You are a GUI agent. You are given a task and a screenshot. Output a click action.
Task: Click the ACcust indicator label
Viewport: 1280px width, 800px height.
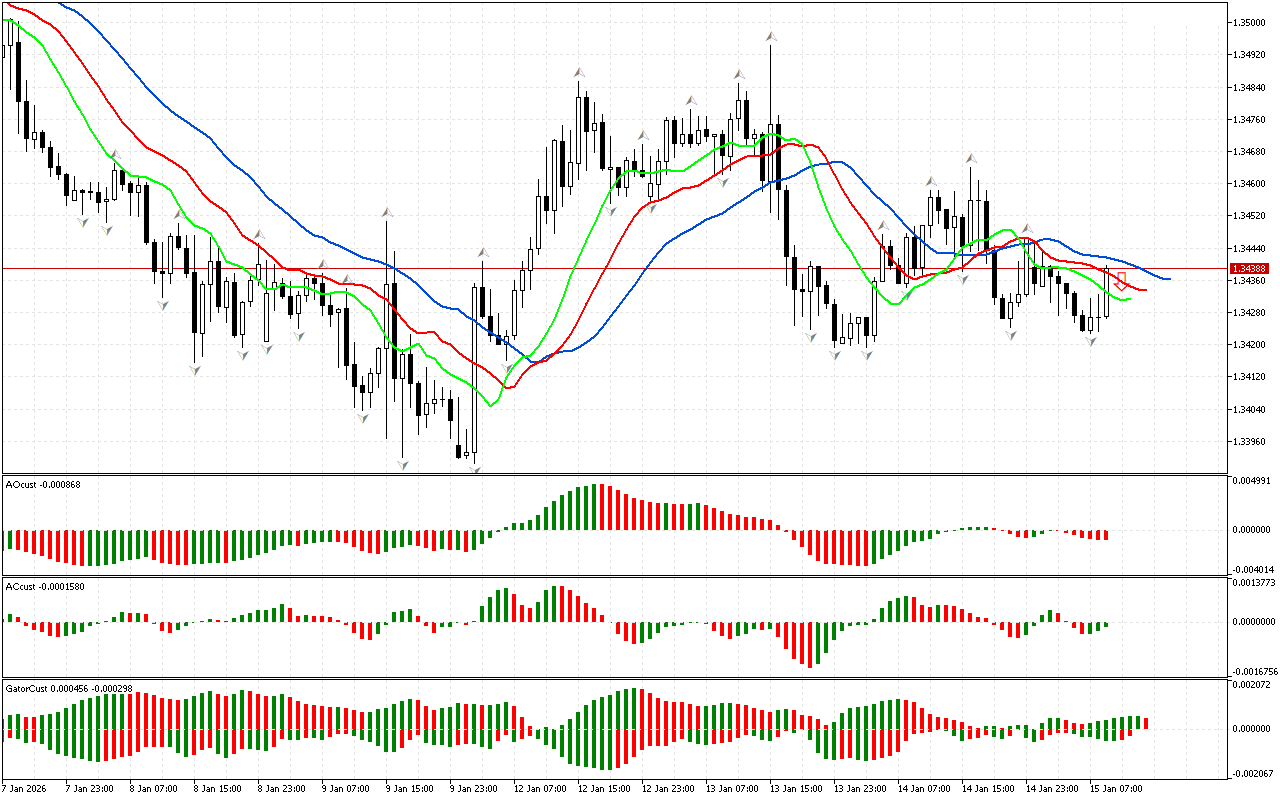tap(45, 586)
